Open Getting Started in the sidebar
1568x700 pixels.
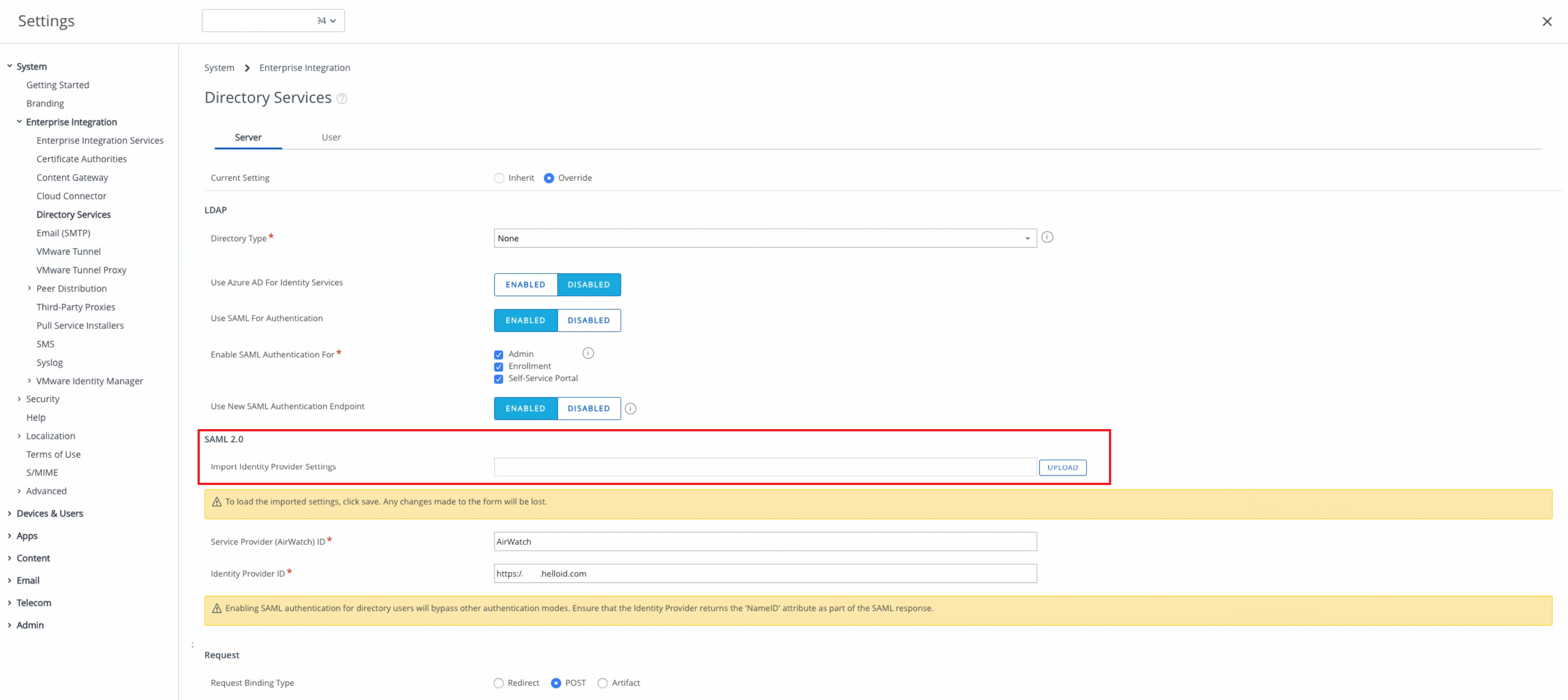coord(58,85)
